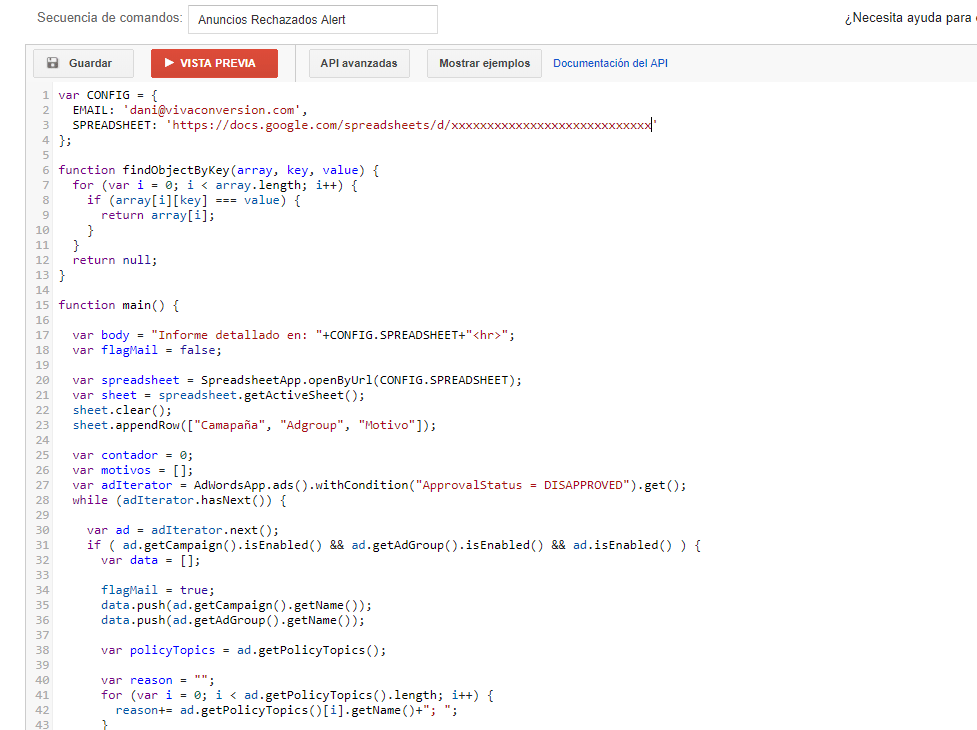Click the play triangle icon in VISTA PREVIA
Screen dimensions: 977x730
pyautogui.click(x=169, y=63)
